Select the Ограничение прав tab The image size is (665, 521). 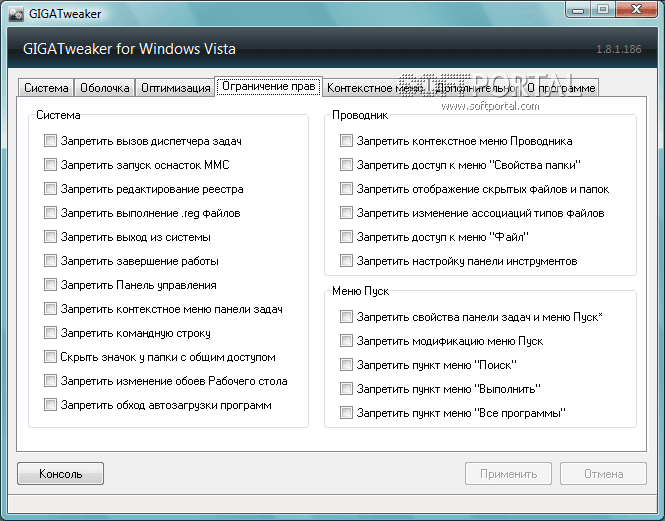pos(269,86)
